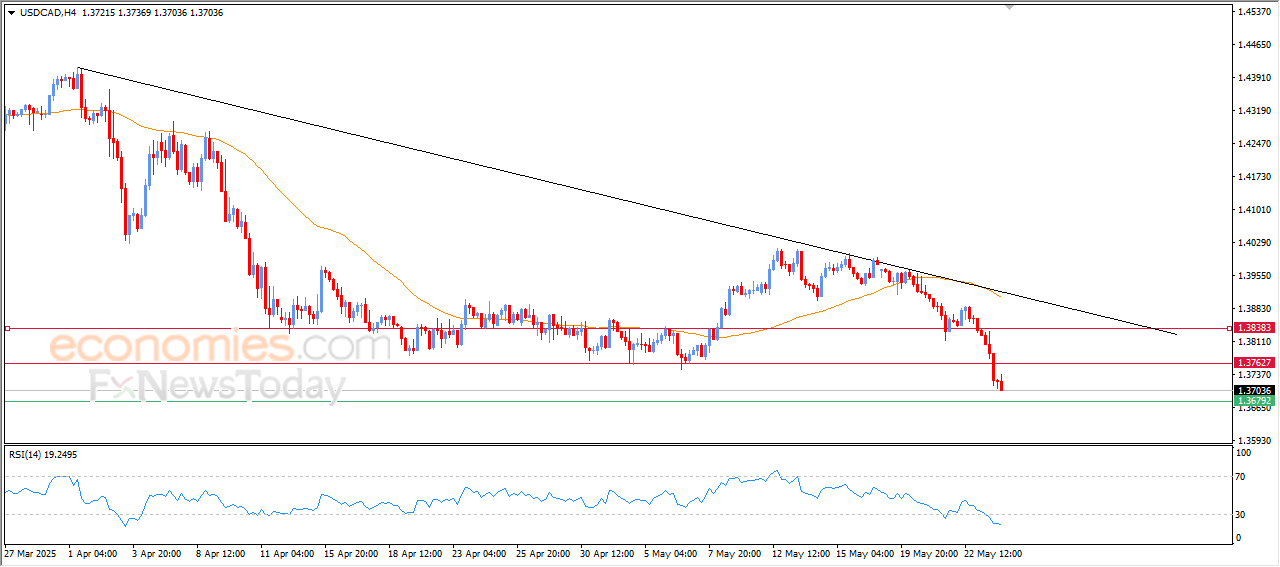1280x567 pixels.
Task: Click the 1.4537 top price scale value
Action: pyautogui.click(x=1253, y=12)
